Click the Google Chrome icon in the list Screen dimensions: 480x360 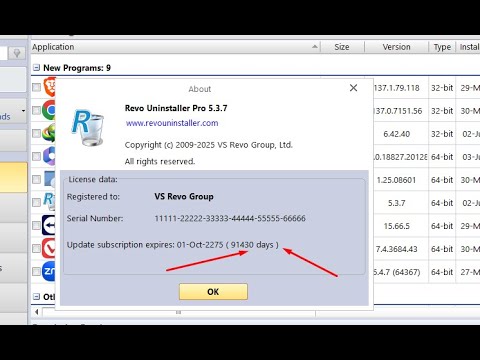pos(49,110)
